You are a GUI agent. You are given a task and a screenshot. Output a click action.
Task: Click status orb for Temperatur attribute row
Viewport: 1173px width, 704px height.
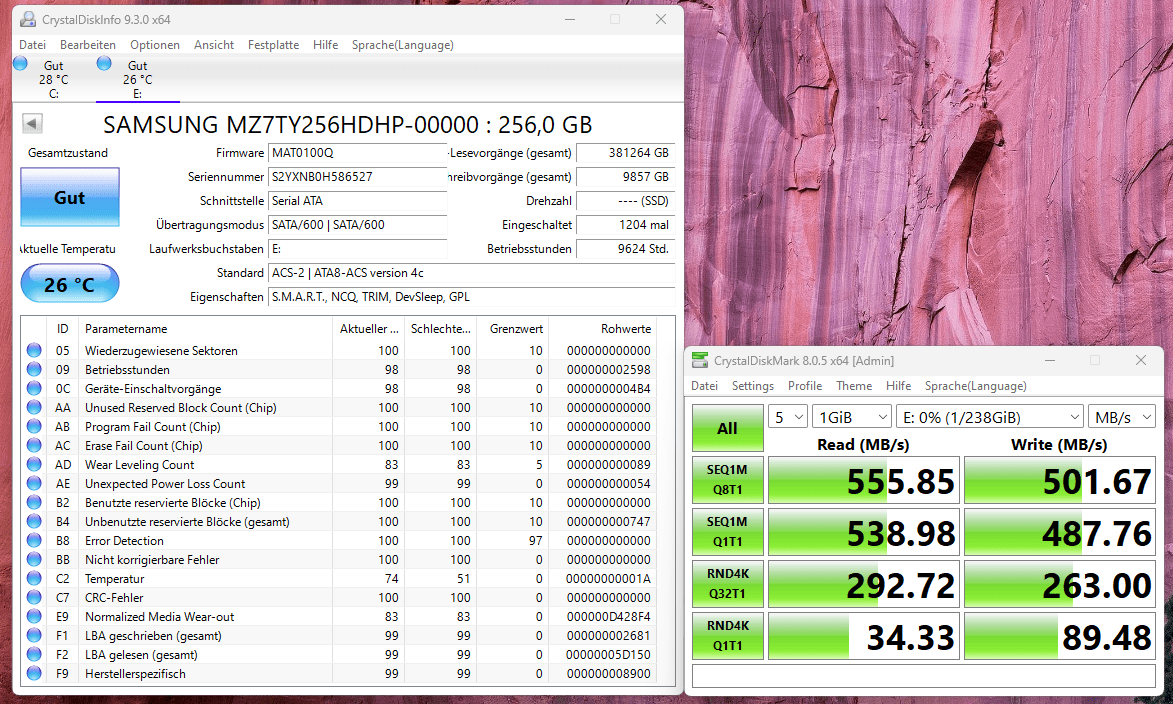pos(34,578)
